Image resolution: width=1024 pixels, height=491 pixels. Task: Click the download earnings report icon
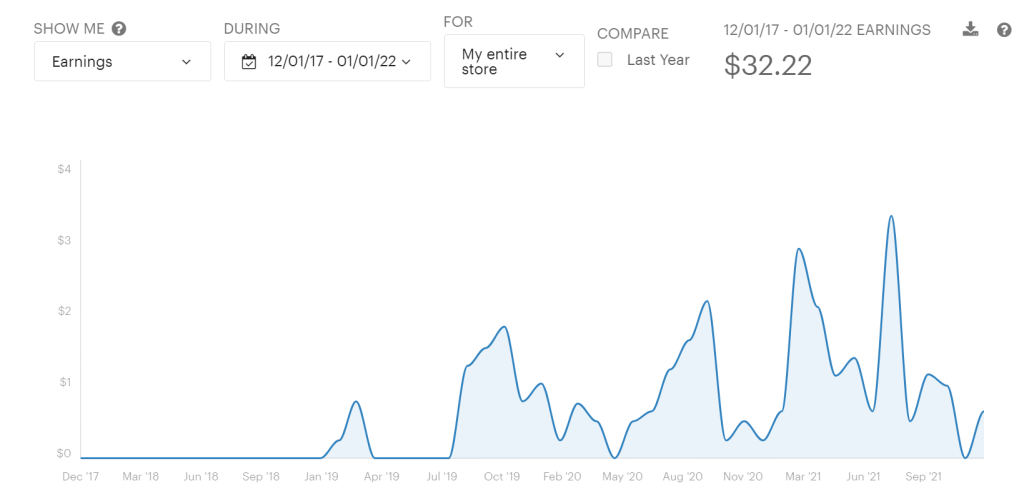(970, 30)
